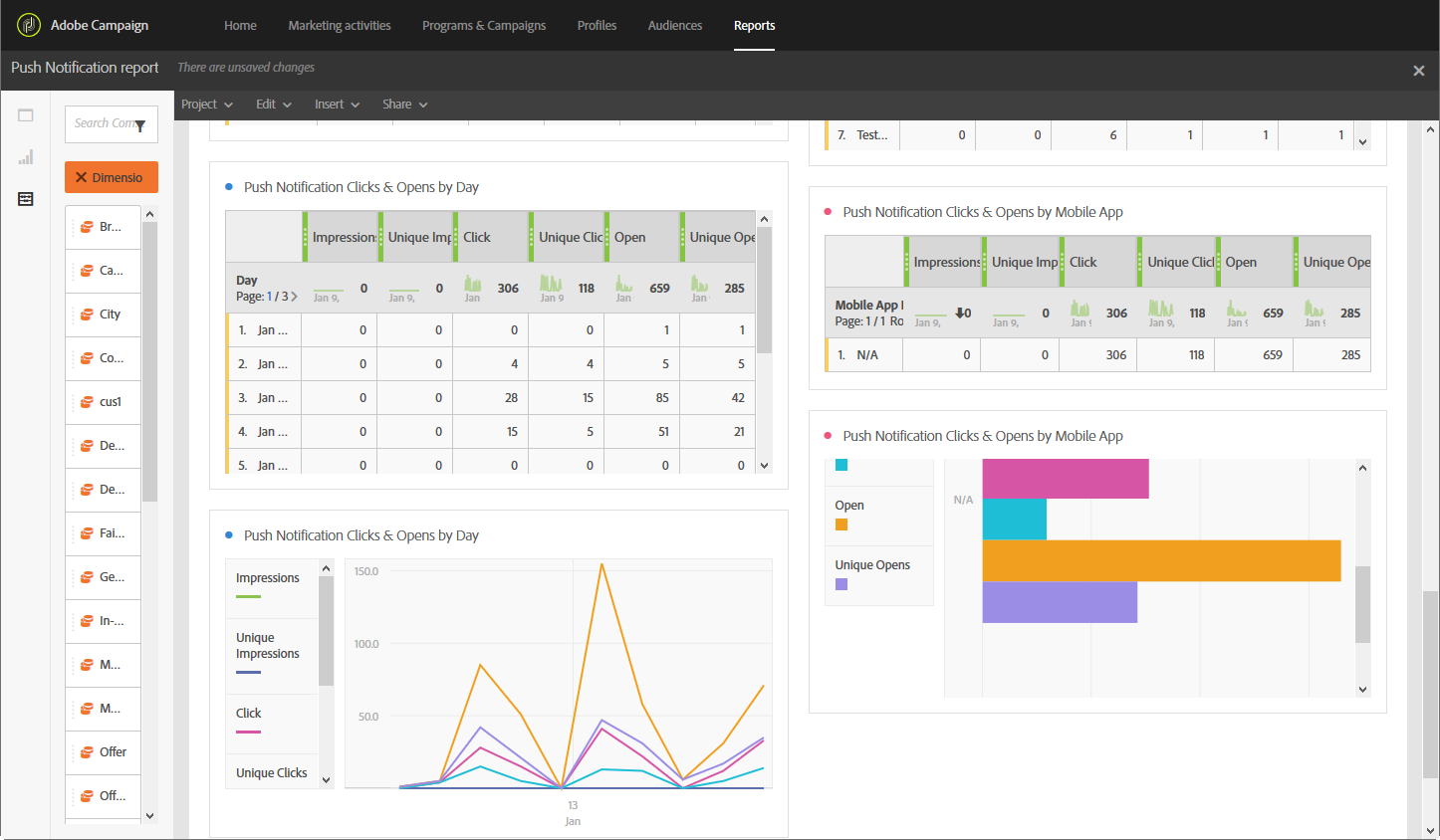Click down arrow of by Day table scrollbar
Image resolution: width=1440 pixels, height=840 pixels.
pos(764,465)
